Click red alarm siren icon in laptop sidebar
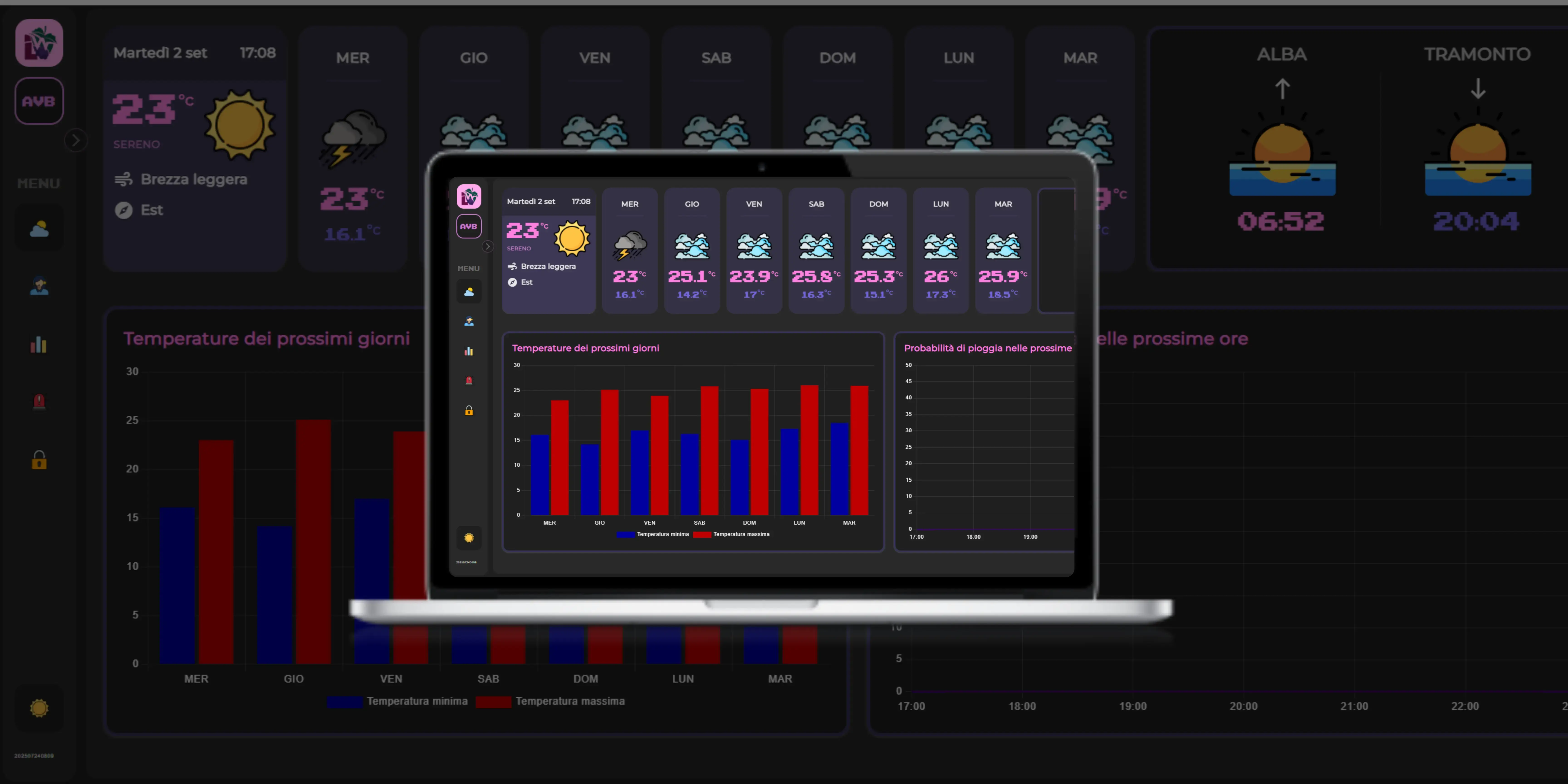The height and width of the screenshot is (784, 1568). tap(469, 380)
